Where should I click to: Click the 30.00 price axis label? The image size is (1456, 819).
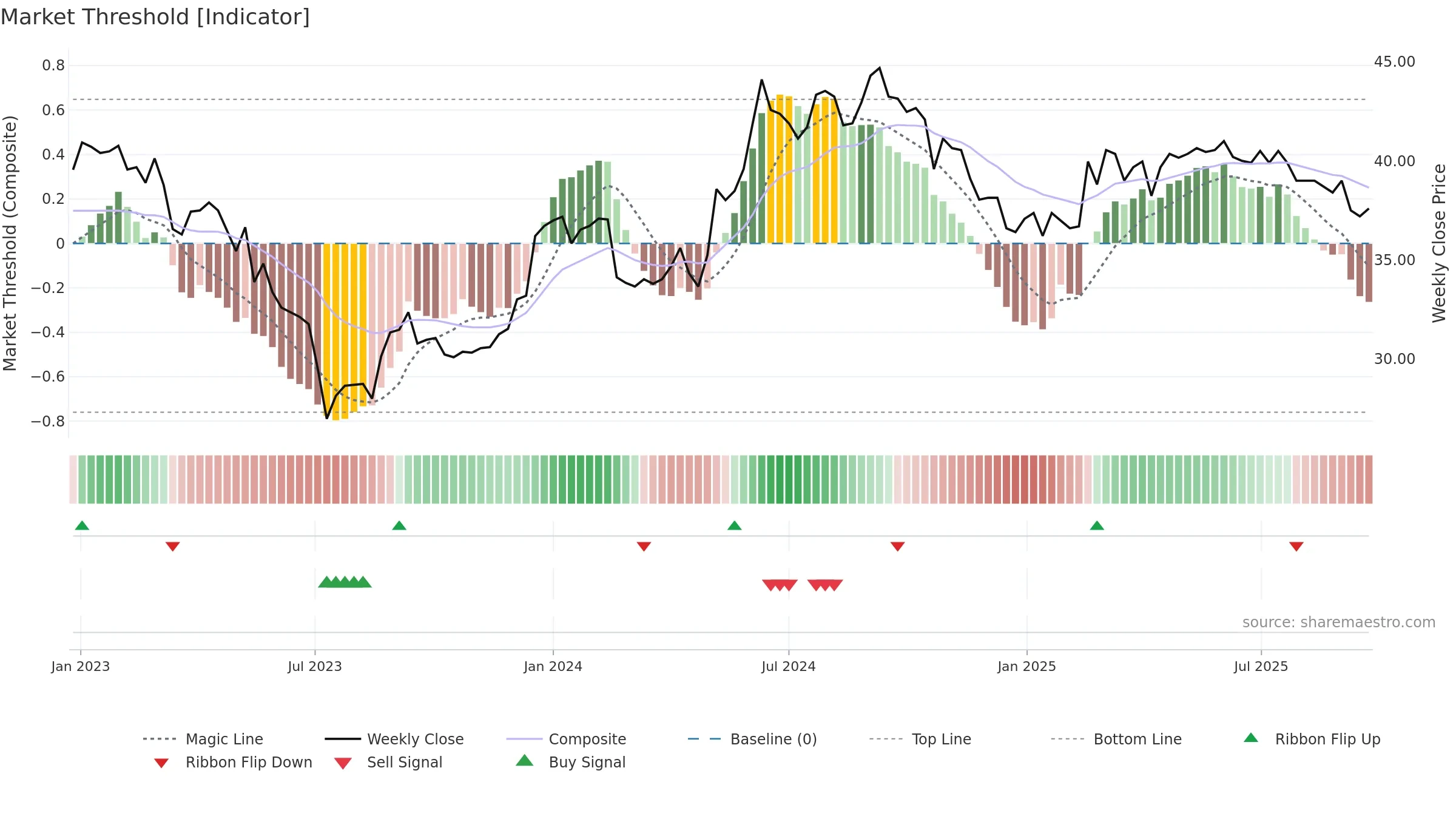1395,359
